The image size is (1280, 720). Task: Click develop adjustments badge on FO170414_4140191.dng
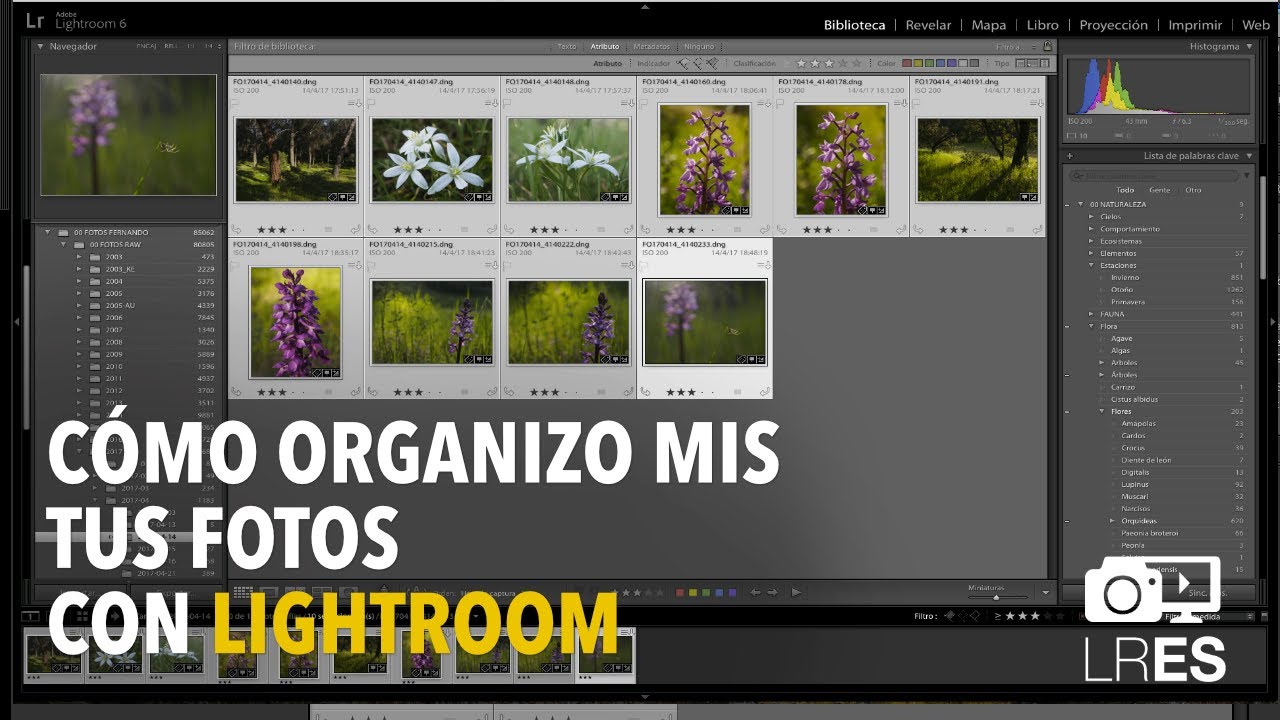click(1034, 198)
